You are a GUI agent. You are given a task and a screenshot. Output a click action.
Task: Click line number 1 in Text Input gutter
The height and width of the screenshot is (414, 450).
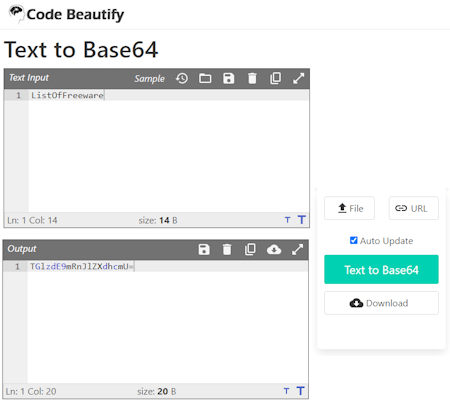(x=19, y=95)
